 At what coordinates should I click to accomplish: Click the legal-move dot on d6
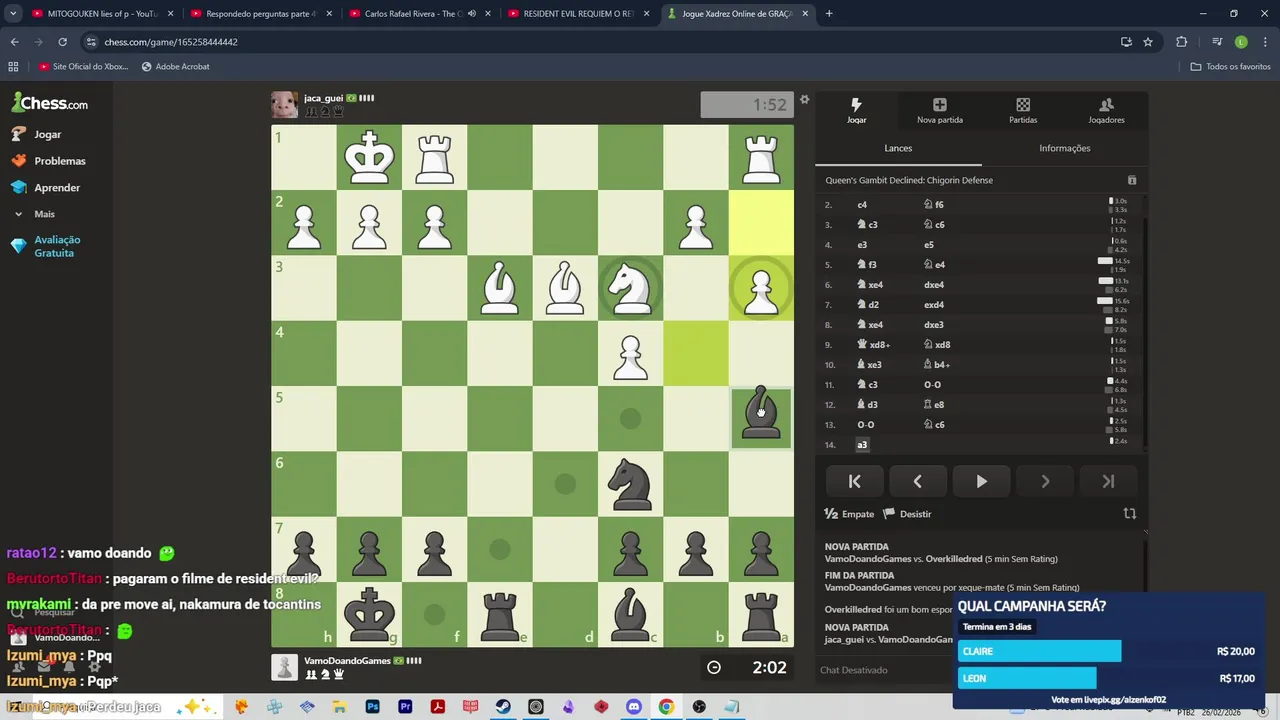click(x=565, y=484)
